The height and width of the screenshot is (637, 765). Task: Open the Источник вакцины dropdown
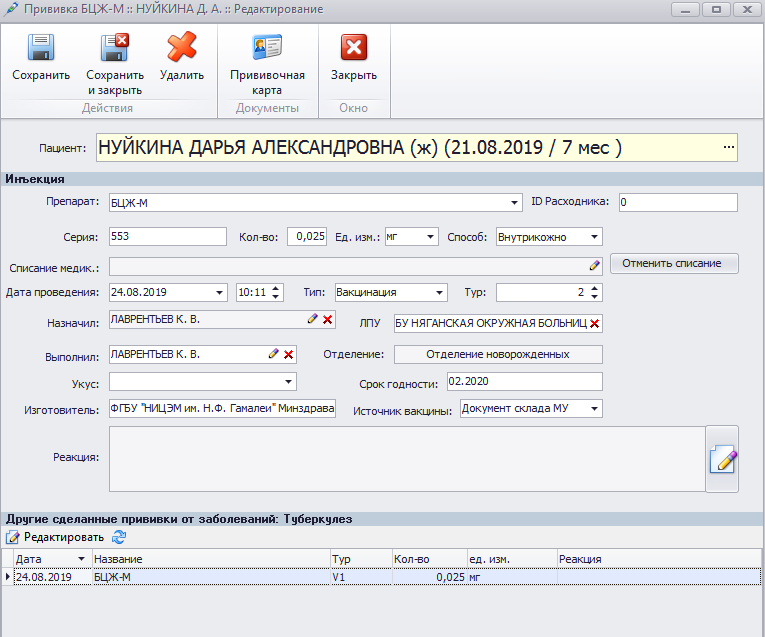pos(595,408)
